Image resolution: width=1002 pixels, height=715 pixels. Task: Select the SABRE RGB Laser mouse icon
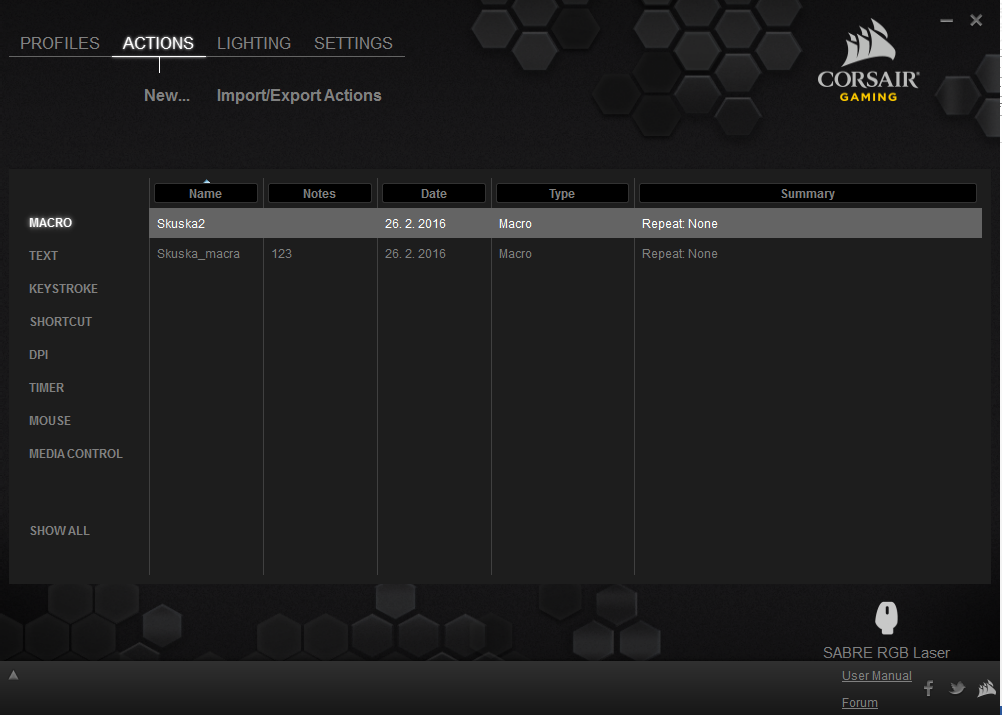tap(886, 618)
